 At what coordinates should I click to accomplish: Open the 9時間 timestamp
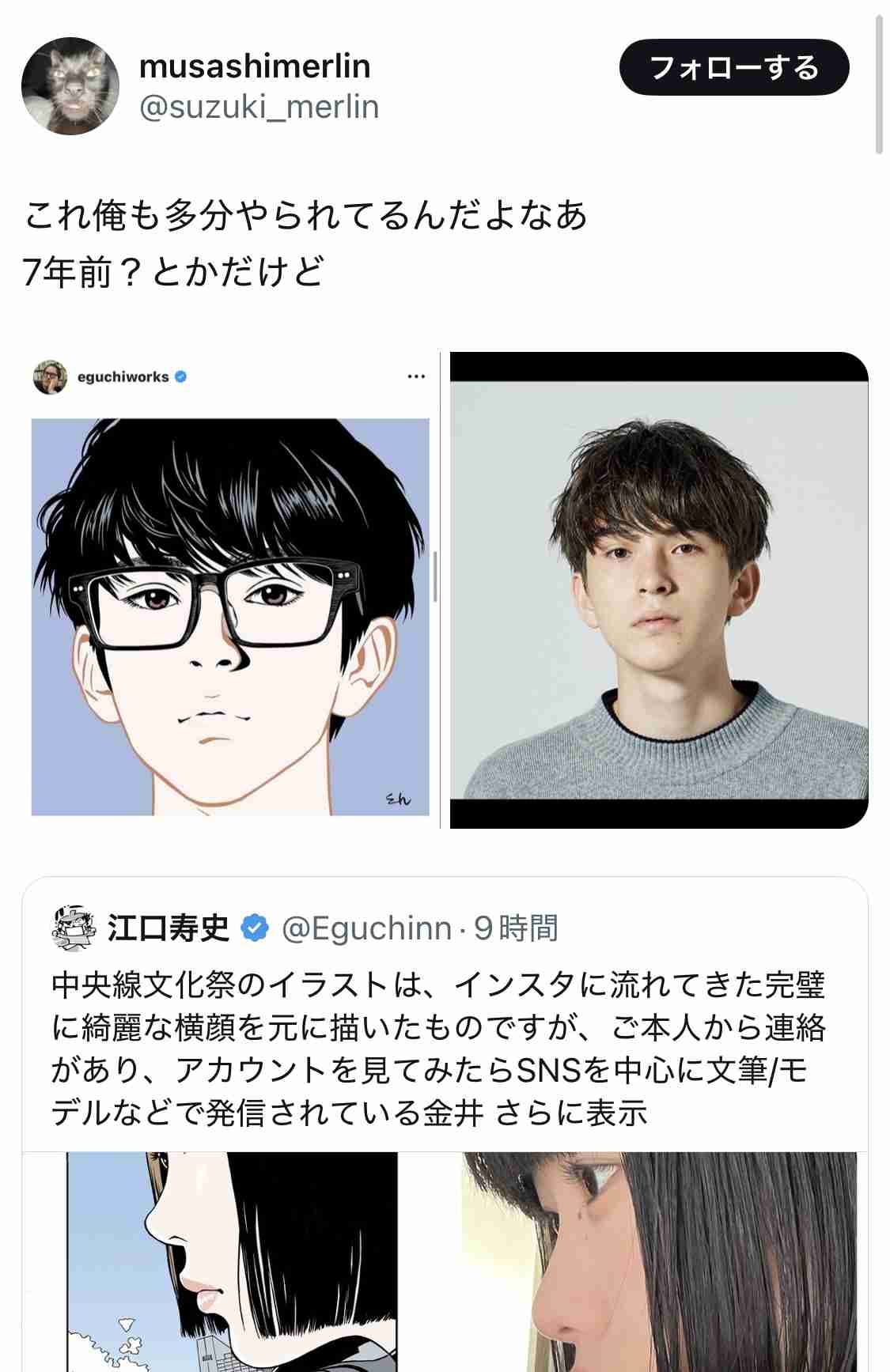(x=516, y=928)
